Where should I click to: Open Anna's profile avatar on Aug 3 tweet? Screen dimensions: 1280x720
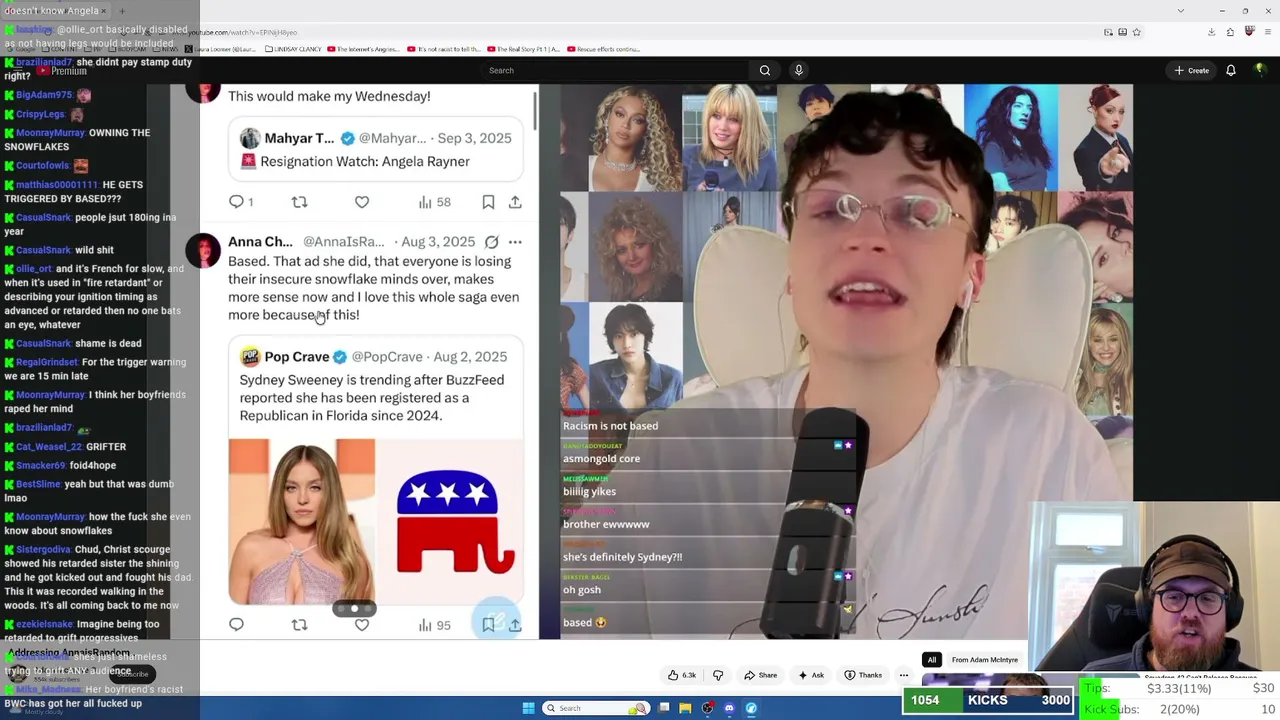click(x=203, y=251)
